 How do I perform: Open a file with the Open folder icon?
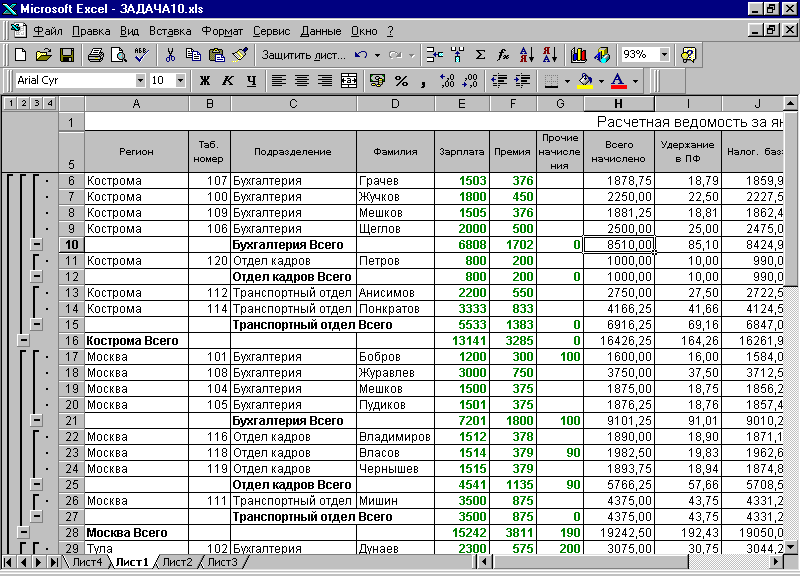[x=44, y=55]
